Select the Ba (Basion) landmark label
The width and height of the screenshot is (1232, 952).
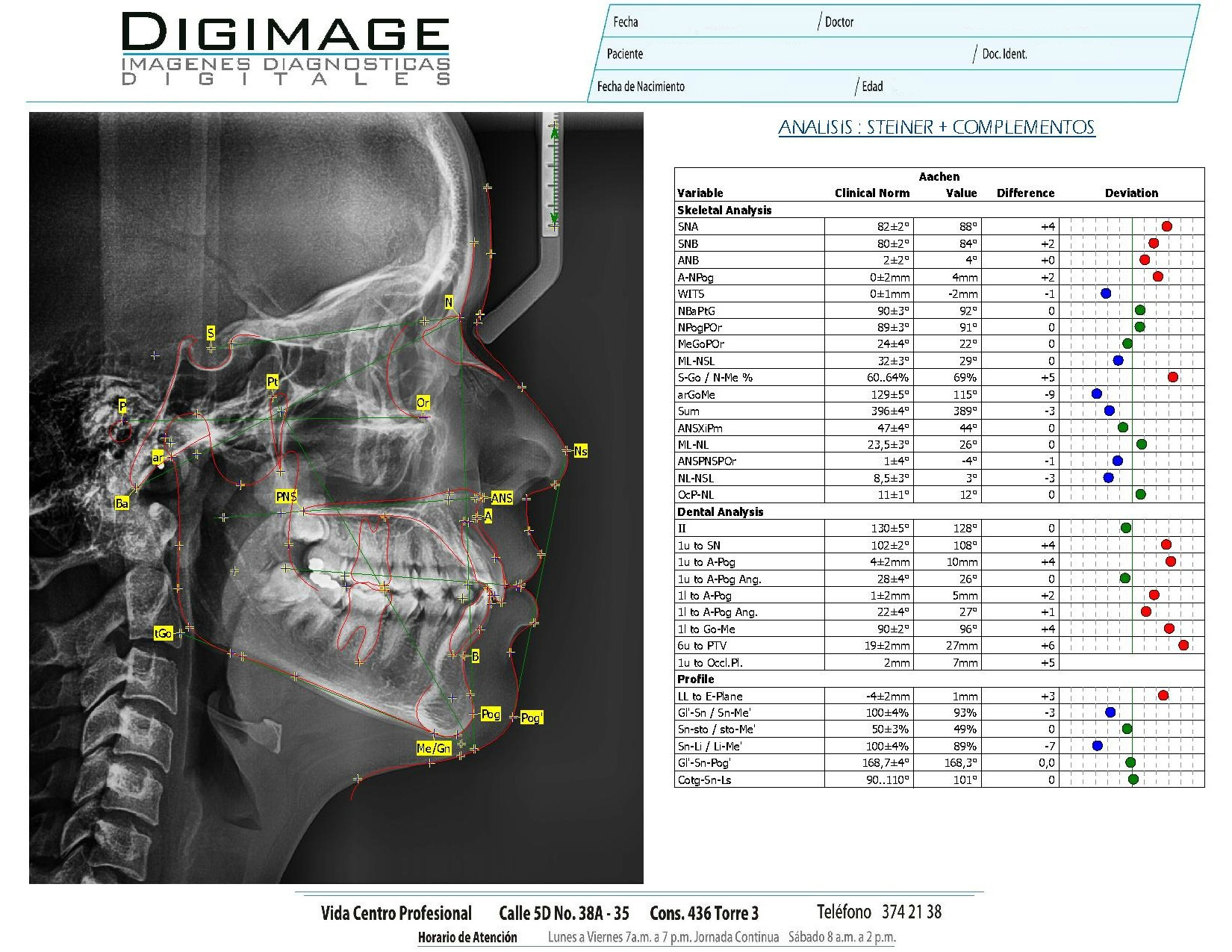coord(122,504)
